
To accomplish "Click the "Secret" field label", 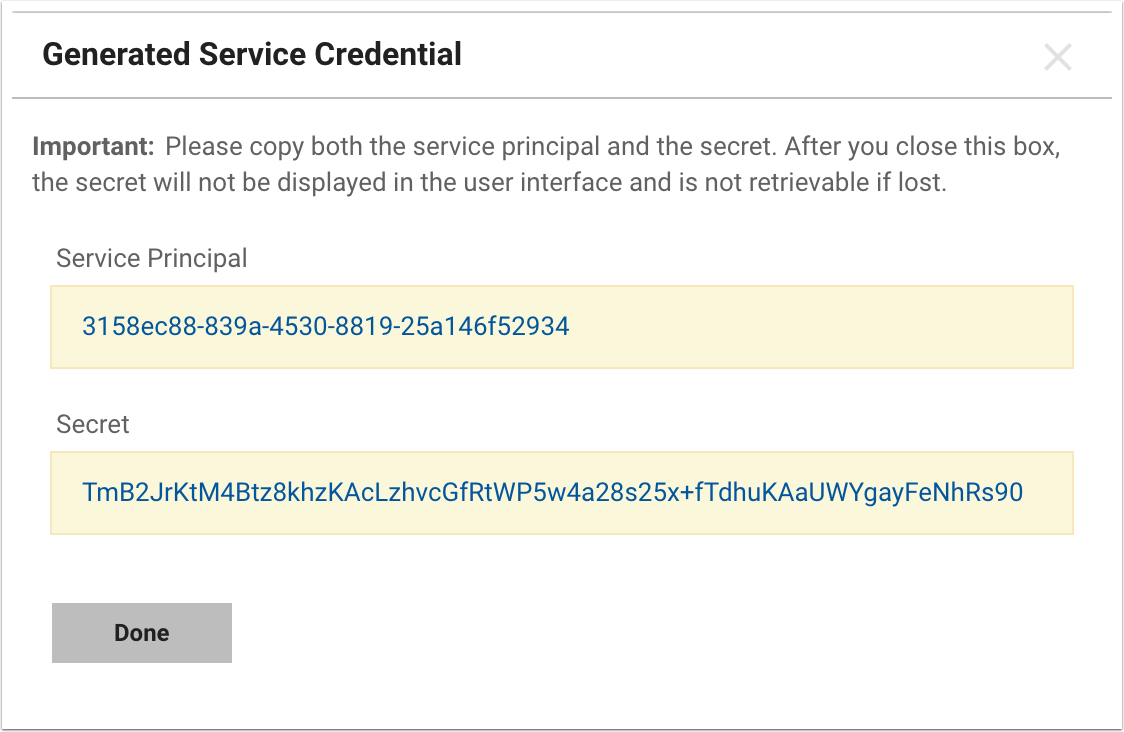I will pyautogui.click(x=93, y=424).
